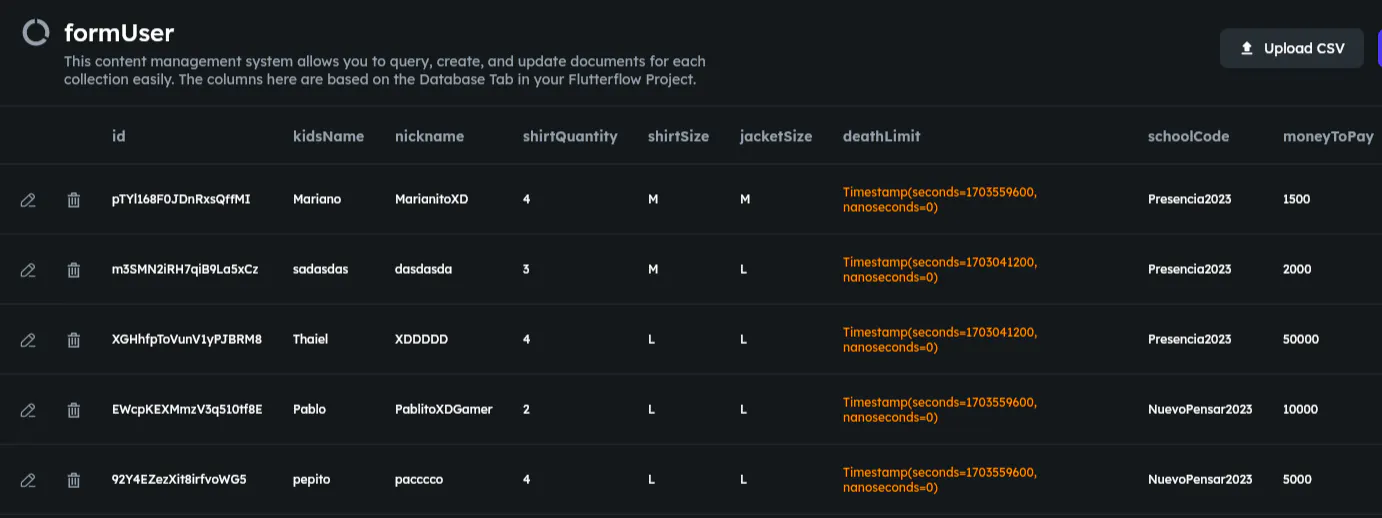Select the schoolCode column header
1382x518 pixels.
pyautogui.click(x=1188, y=136)
